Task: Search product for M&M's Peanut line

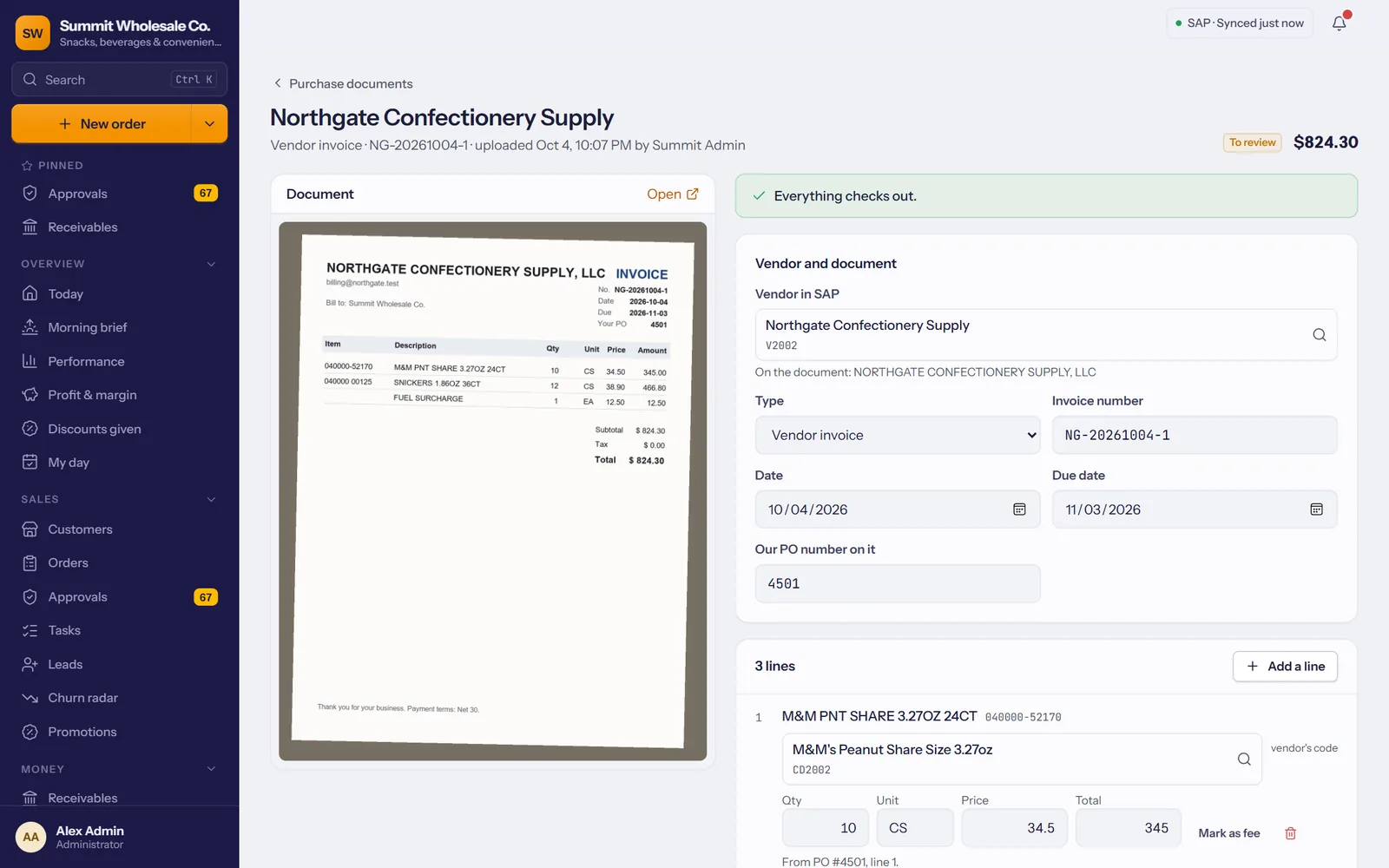Action: (x=1244, y=759)
